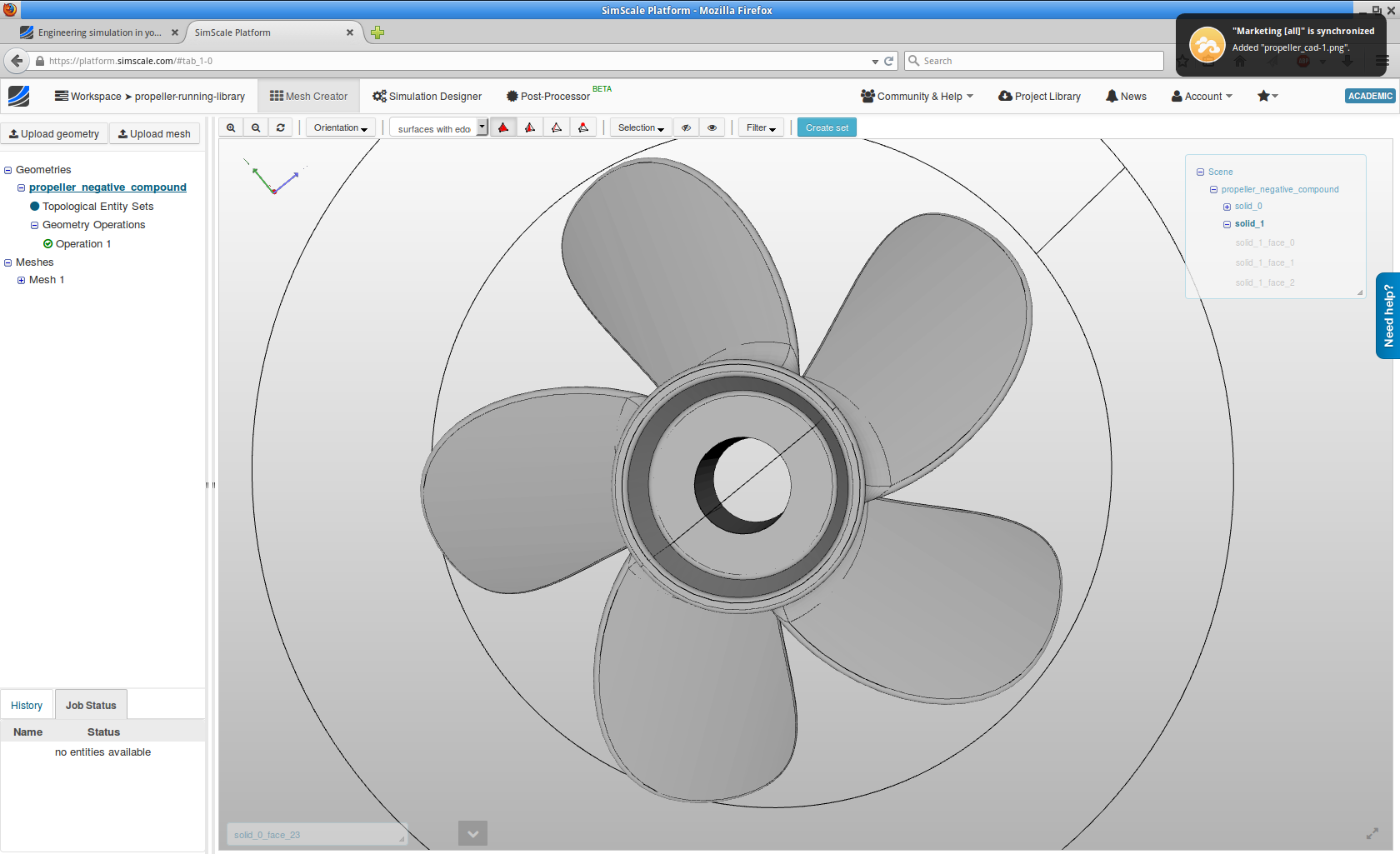Expand the solid_0 tree node
The image size is (1400, 854).
pyautogui.click(x=1226, y=206)
